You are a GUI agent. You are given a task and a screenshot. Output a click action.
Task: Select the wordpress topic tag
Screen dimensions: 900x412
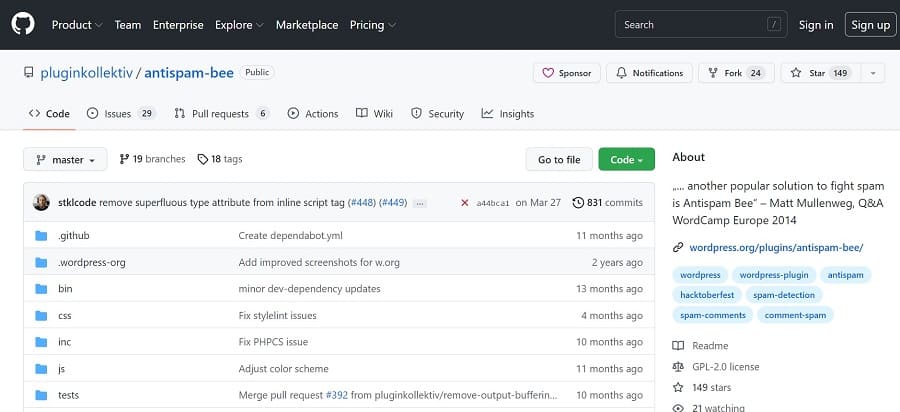700,275
